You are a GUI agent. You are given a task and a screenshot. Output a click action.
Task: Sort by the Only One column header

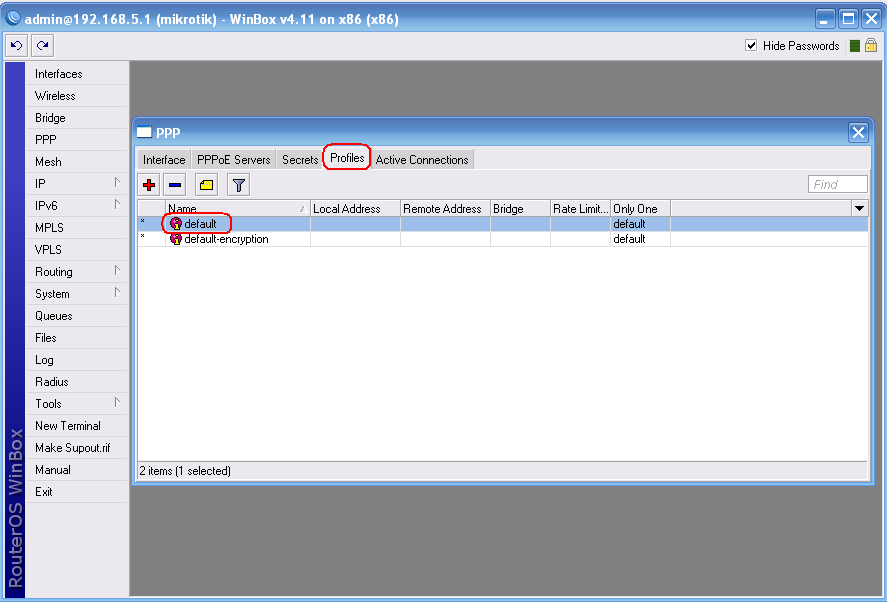(x=640, y=208)
